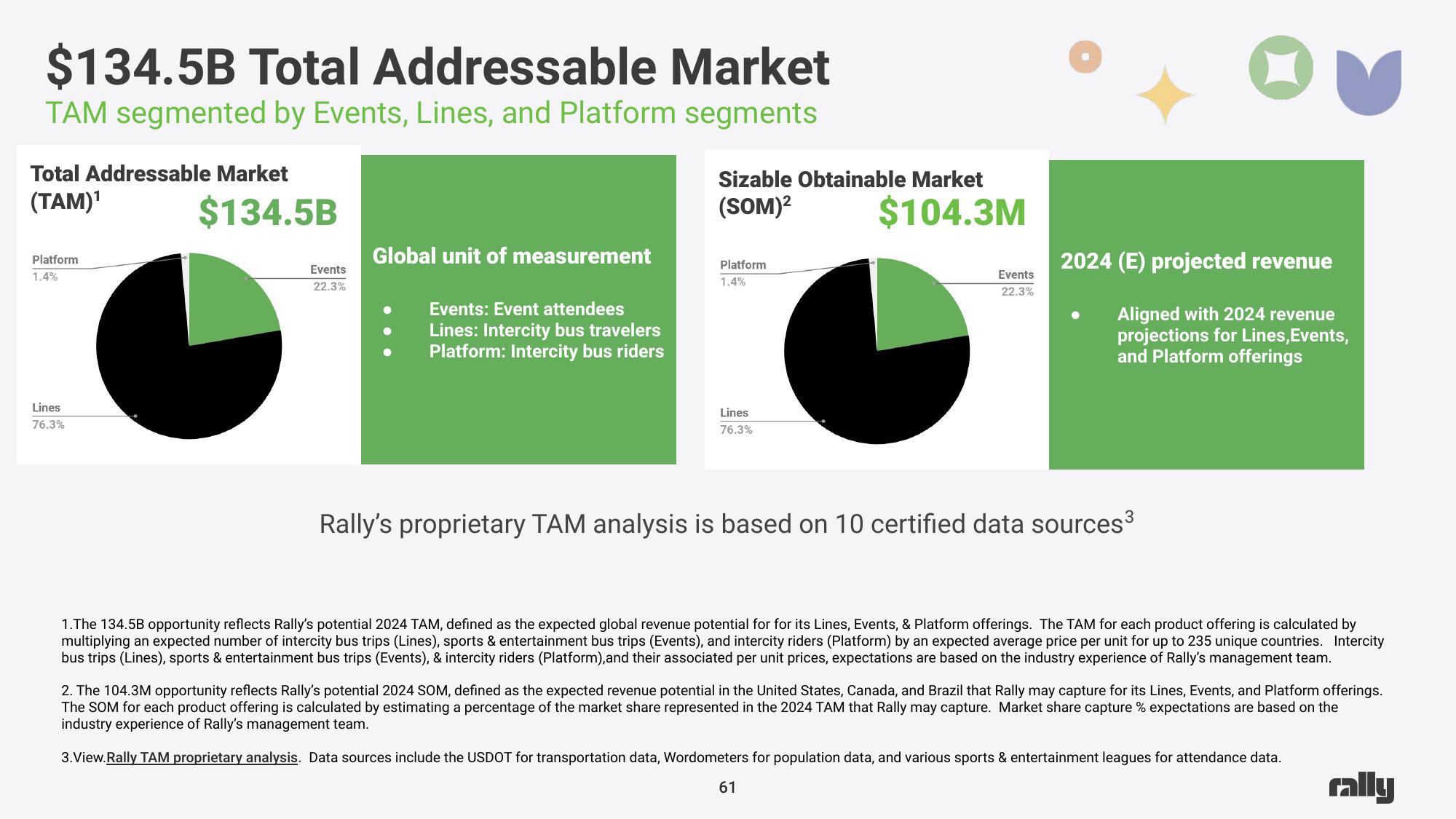This screenshot has height=819, width=1456.
Task: Click the orange donut shape icon
Action: click(1085, 56)
